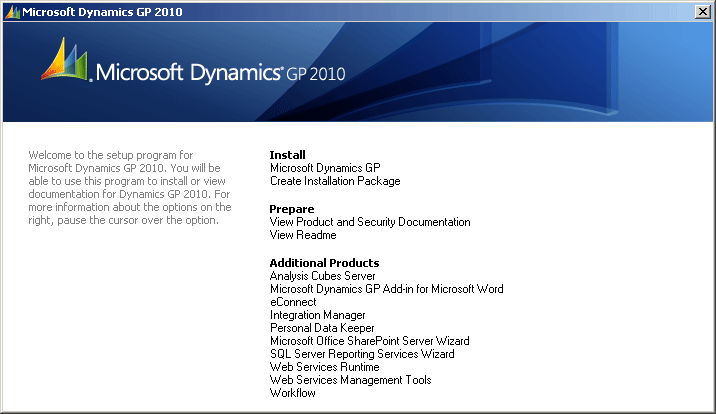This screenshot has width=716, height=414.
Task: Click the Microsoft Dynamics GP install link
Action: coord(325,168)
